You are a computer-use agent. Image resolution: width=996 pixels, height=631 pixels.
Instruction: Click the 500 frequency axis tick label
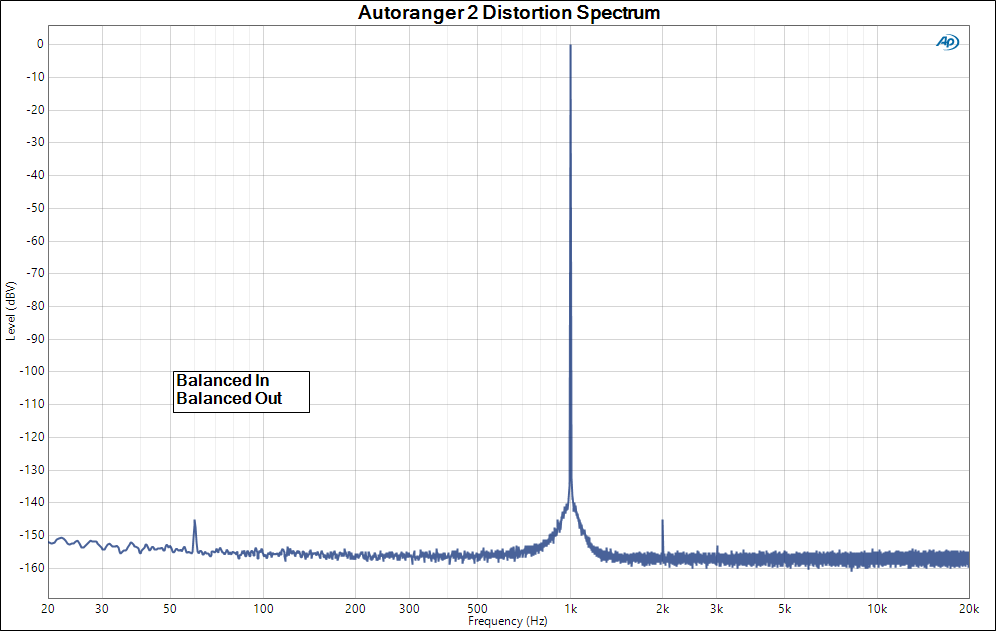tap(477, 609)
